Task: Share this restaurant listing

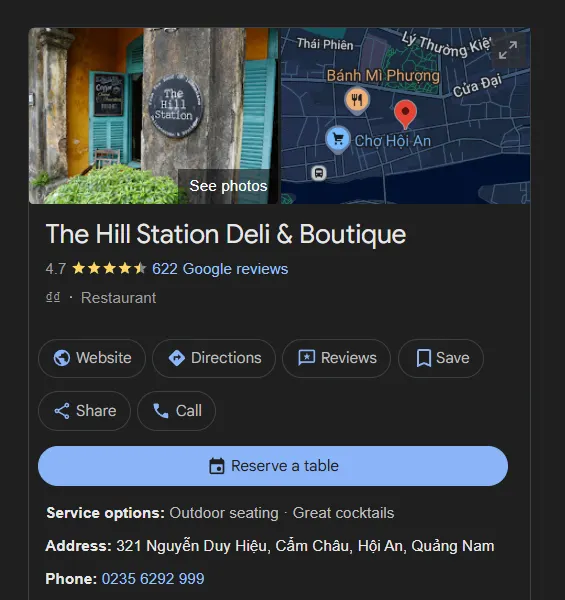Action: 84,411
